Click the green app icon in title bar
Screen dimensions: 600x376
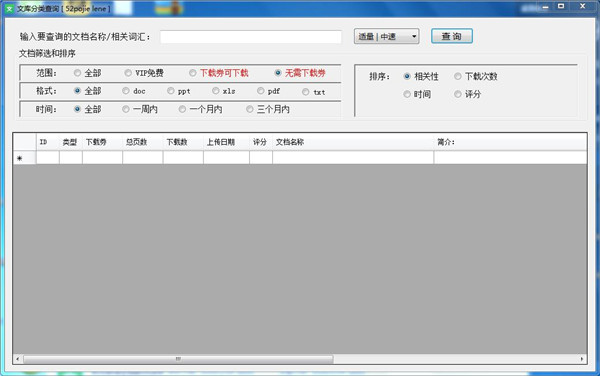(x=10, y=8)
